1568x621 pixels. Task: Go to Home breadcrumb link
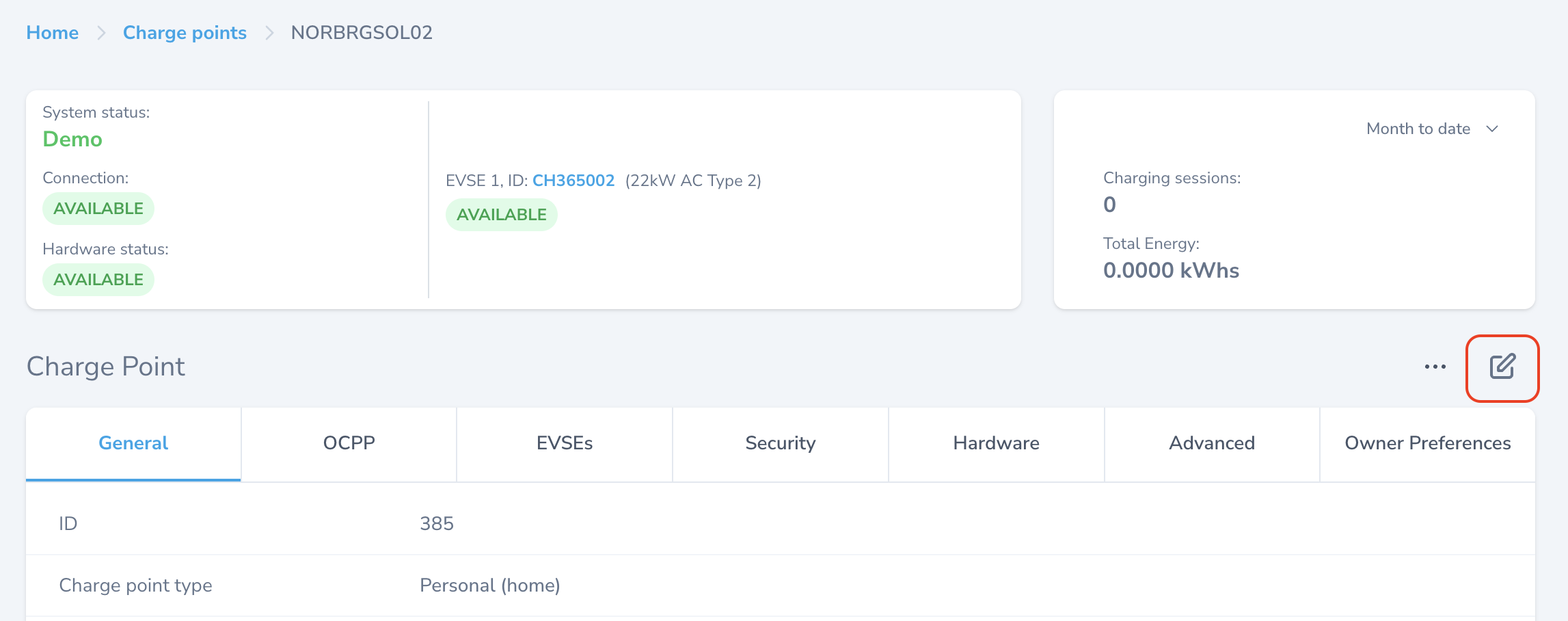point(53,33)
